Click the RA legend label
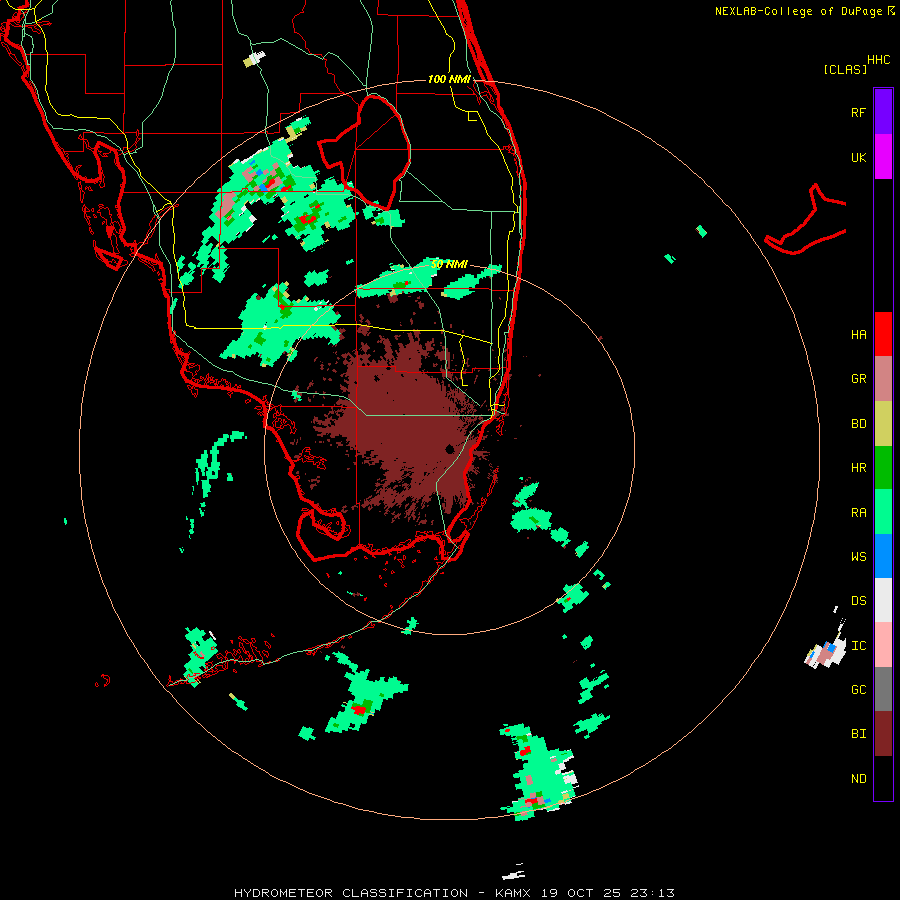Screen dimensions: 900x900 (x=859, y=513)
